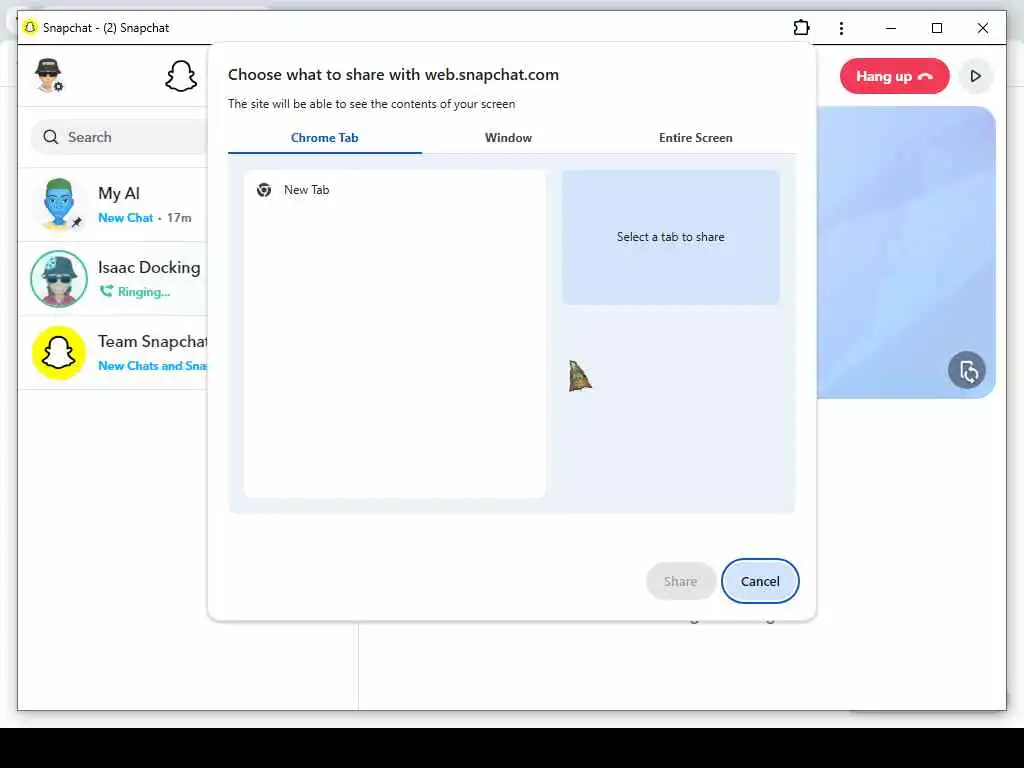Click the rotate camera icon on video preview
Viewport: 1024px width, 768px height.
tap(967, 370)
